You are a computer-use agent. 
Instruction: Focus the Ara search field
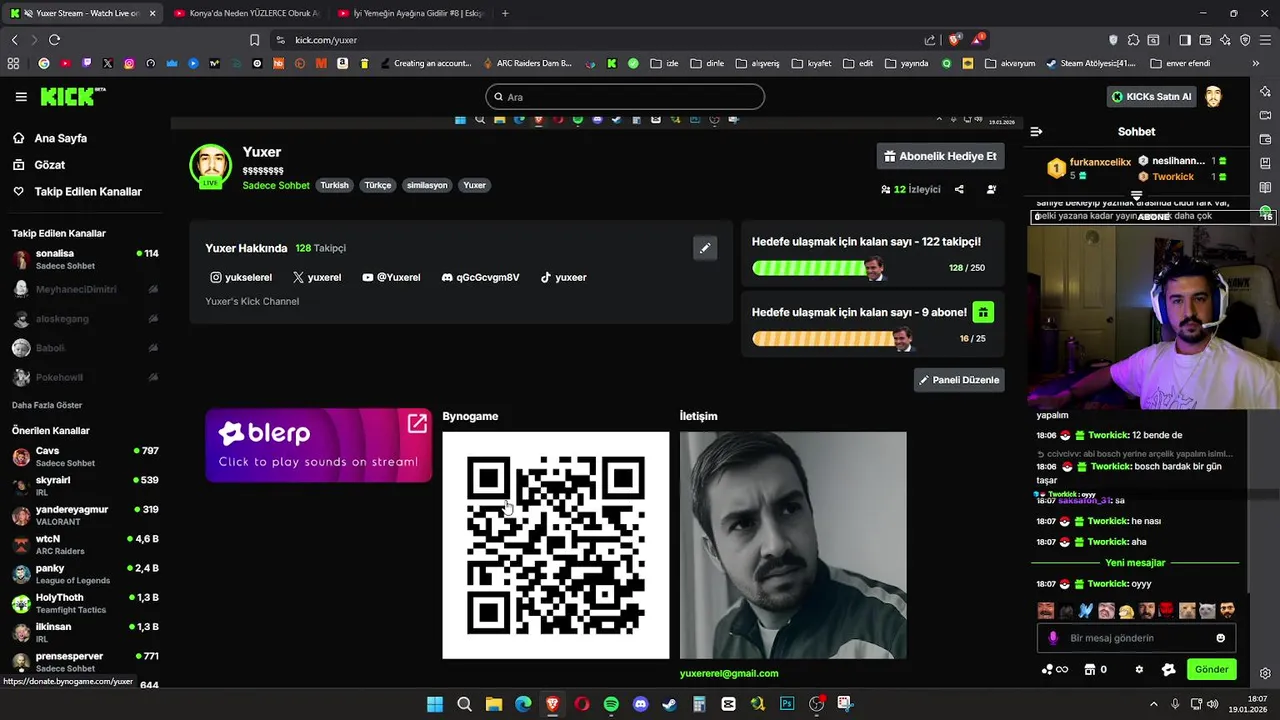point(625,97)
